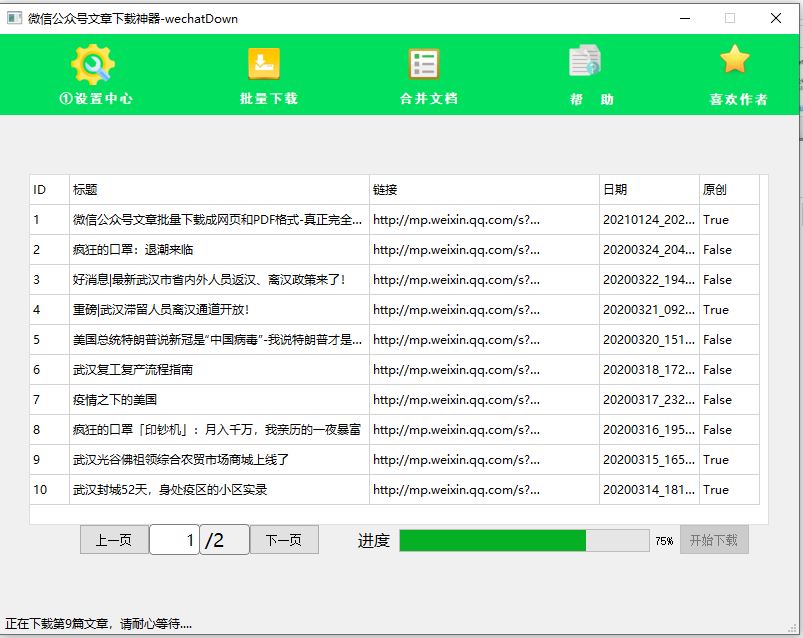803x638 pixels.
Task: Click the /2 total pages field
Action: tap(224, 540)
